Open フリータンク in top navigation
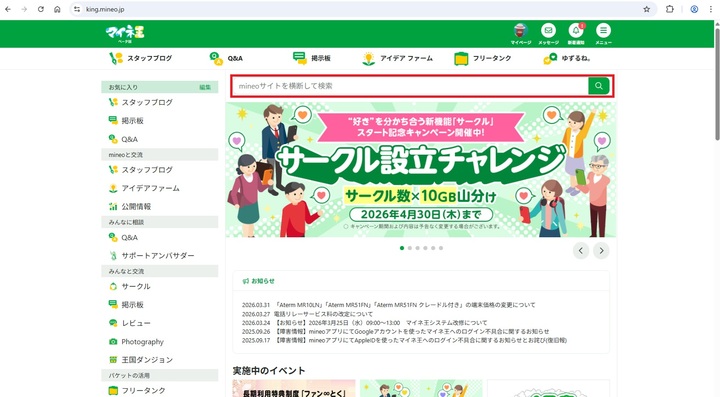 click(483, 58)
